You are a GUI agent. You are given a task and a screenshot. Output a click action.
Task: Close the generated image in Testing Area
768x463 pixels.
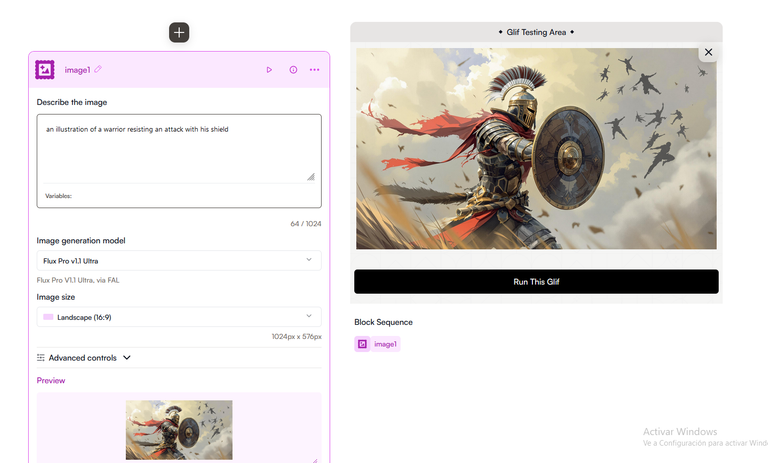(708, 52)
